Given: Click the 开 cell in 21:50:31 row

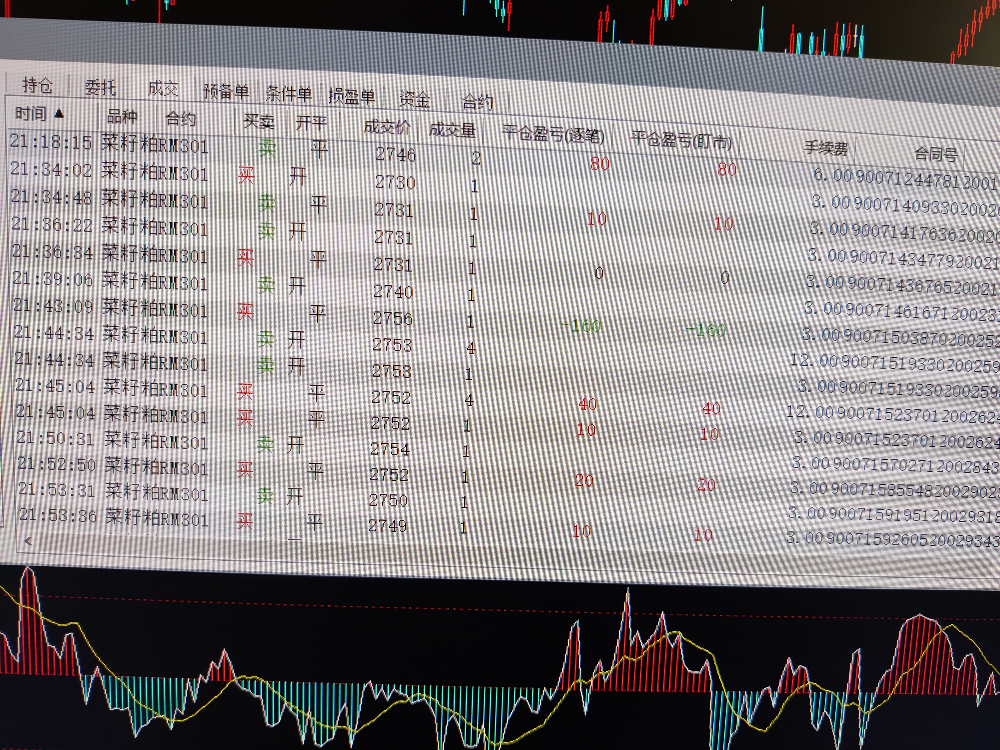Looking at the screenshot, I should [295, 444].
